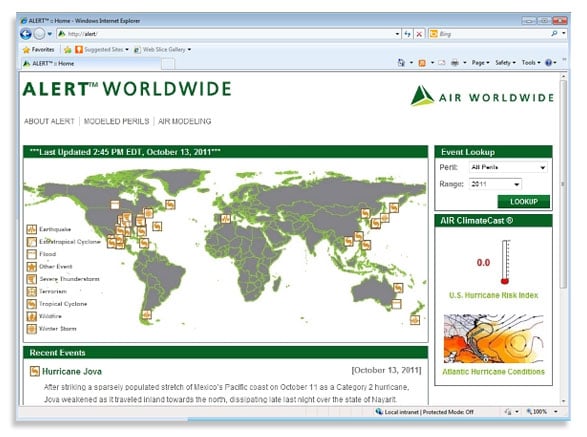Open the Atlantic Hurricane Conditions link
The image size is (587, 437).
click(x=493, y=371)
